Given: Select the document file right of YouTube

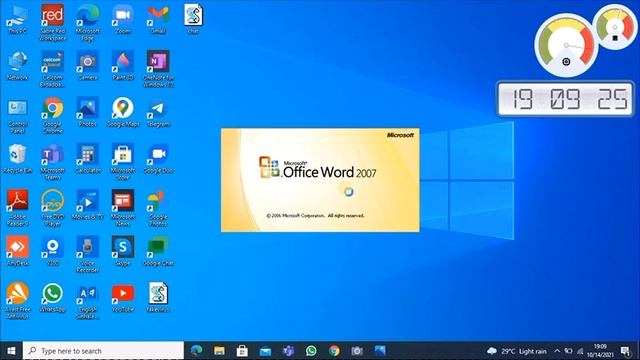Looking at the screenshot, I should 158,298.
